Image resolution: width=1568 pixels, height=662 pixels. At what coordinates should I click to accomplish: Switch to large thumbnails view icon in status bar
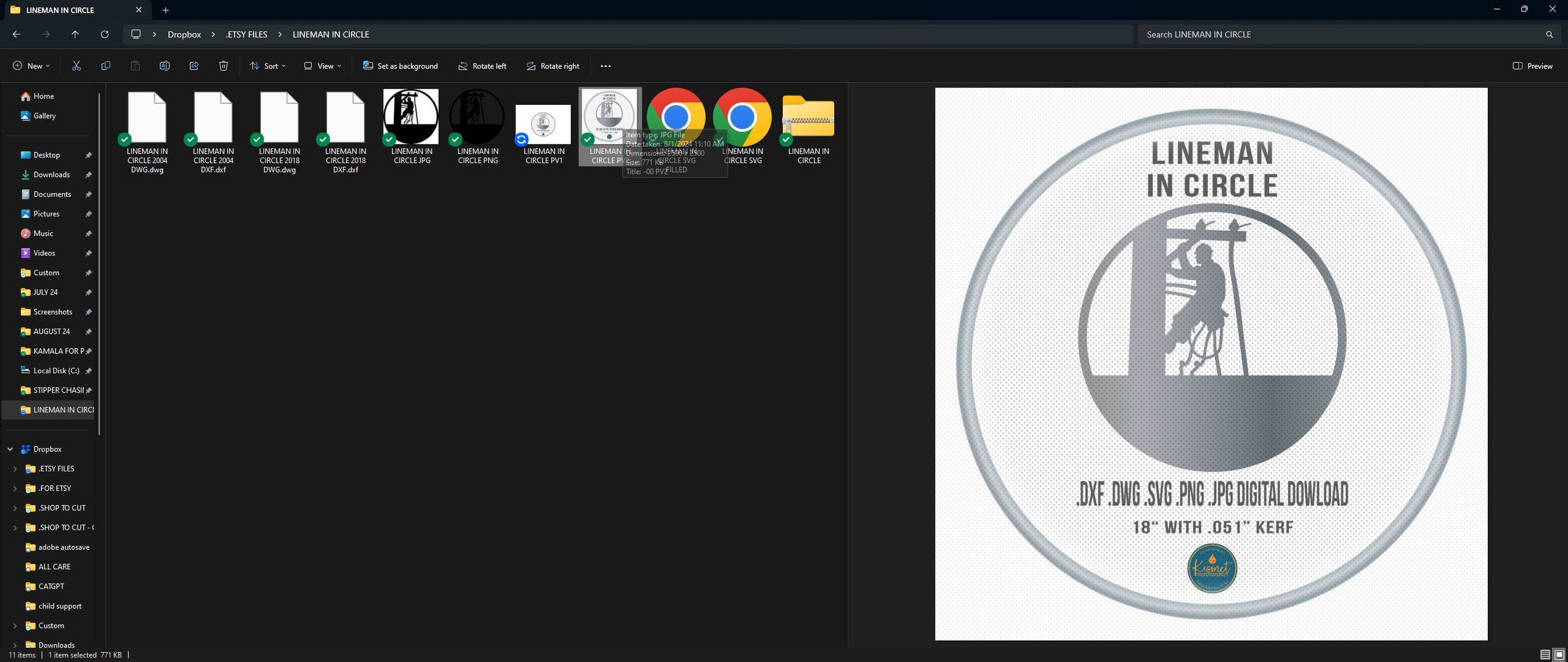[x=1559, y=654]
